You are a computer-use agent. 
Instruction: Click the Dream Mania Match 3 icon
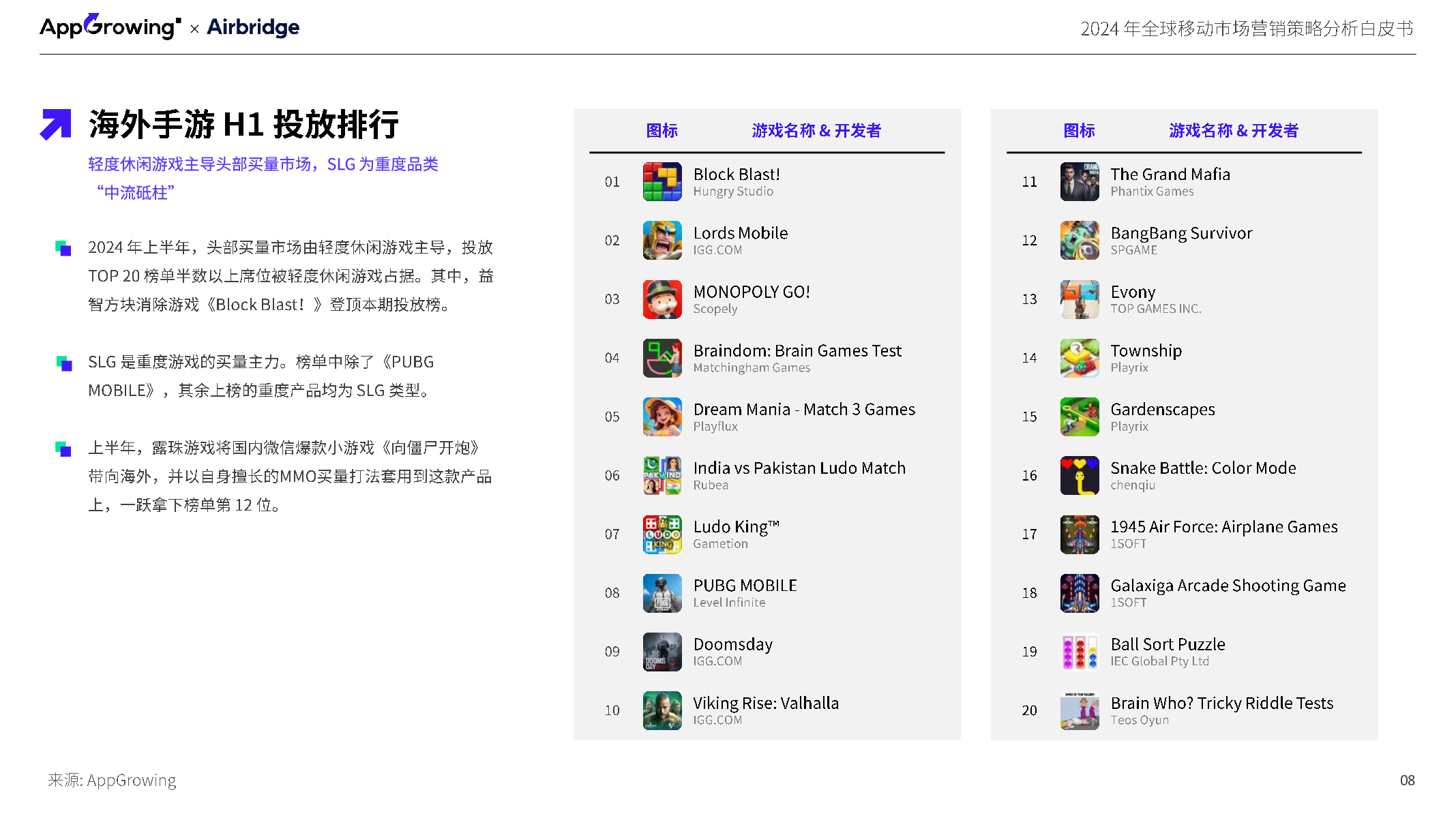(x=662, y=416)
